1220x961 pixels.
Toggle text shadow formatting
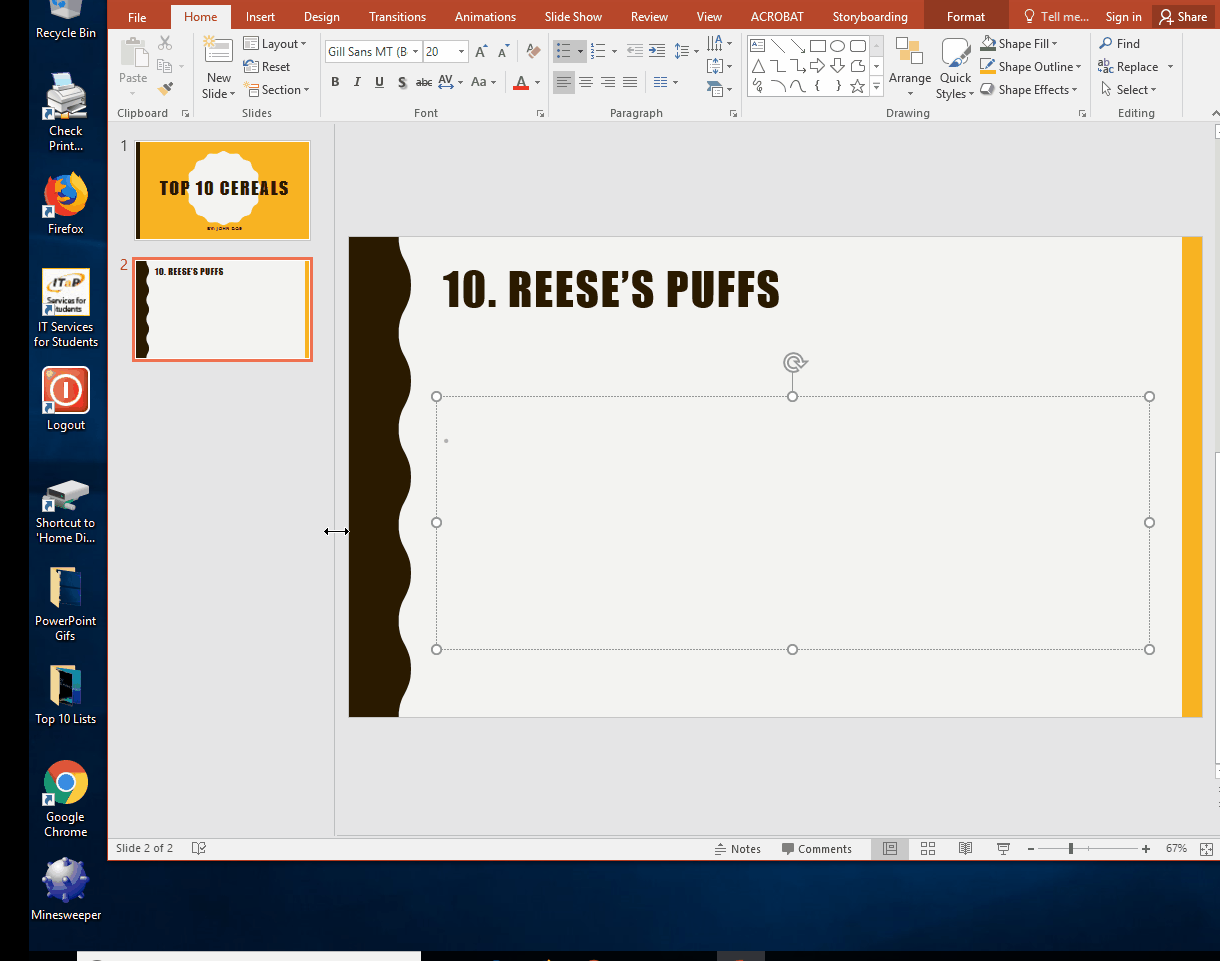tap(402, 82)
